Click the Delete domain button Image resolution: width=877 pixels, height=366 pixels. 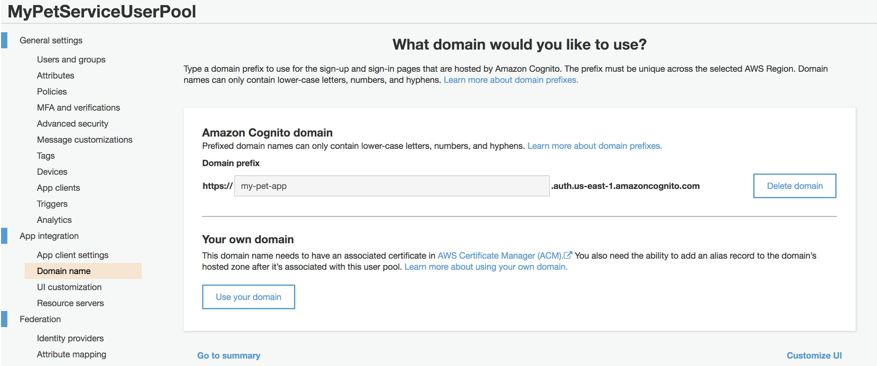point(795,186)
